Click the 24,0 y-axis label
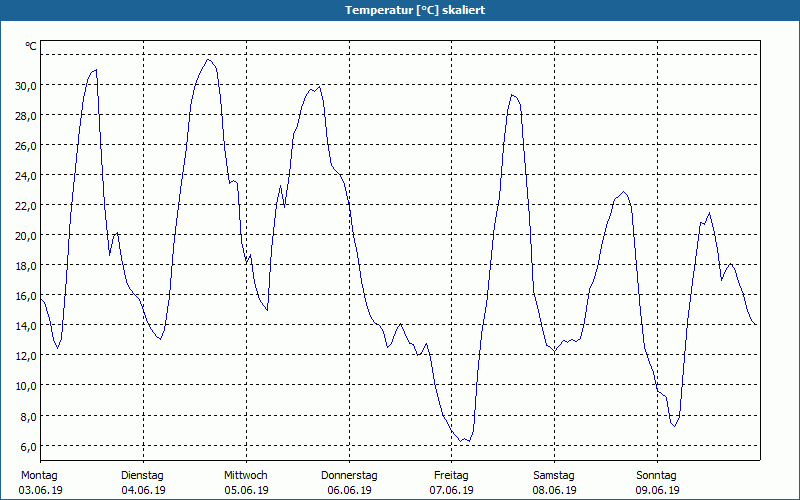Screen dimensions: 800x500 point(26,176)
